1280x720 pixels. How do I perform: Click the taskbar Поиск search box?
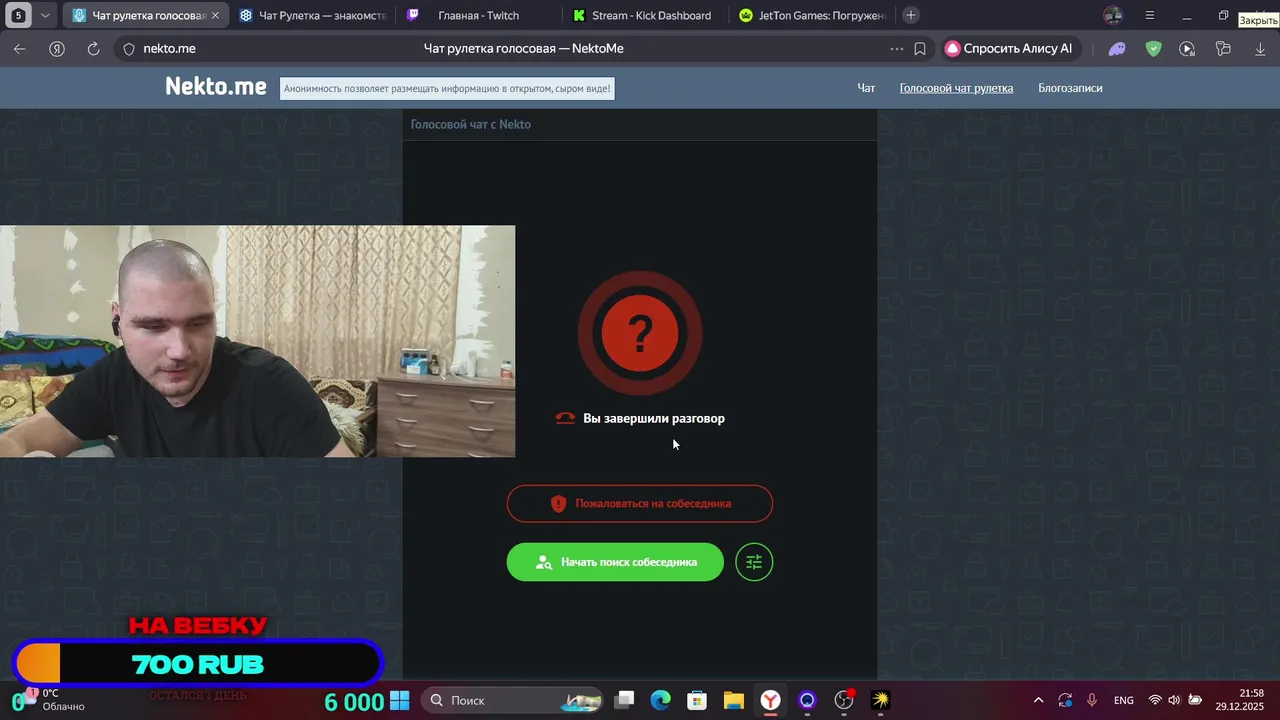click(x=512, y=700)
